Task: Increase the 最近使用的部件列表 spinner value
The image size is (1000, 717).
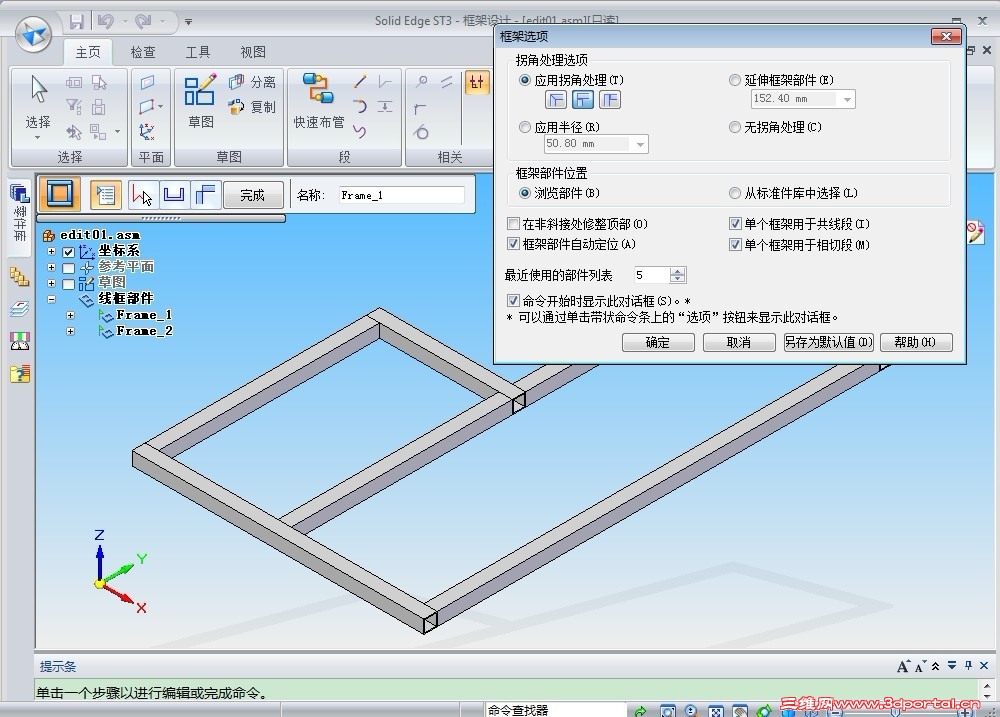Action: 678,271
